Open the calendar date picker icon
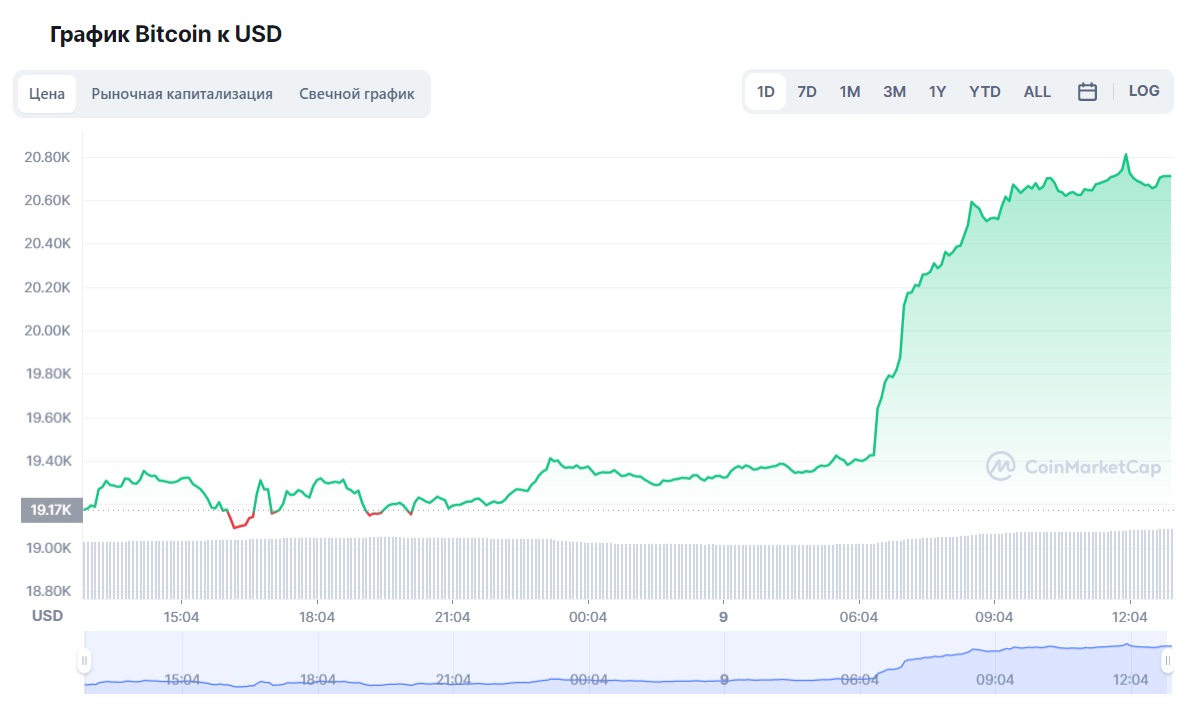 click(1087, 90)
